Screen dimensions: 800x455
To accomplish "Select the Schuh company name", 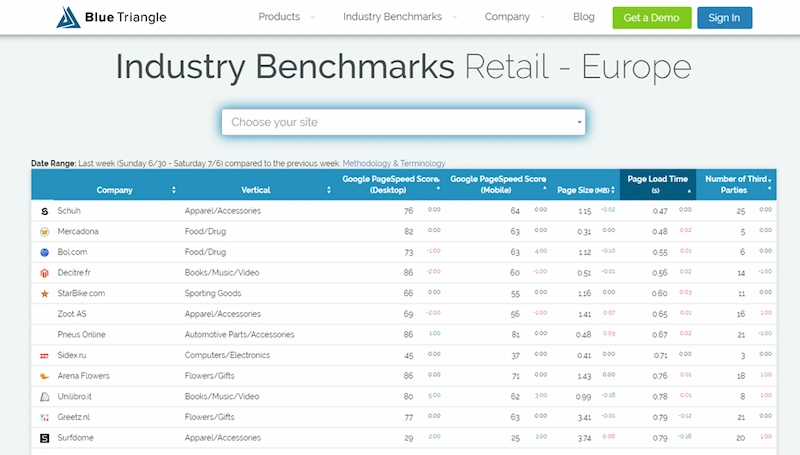I will pos(69,211).
